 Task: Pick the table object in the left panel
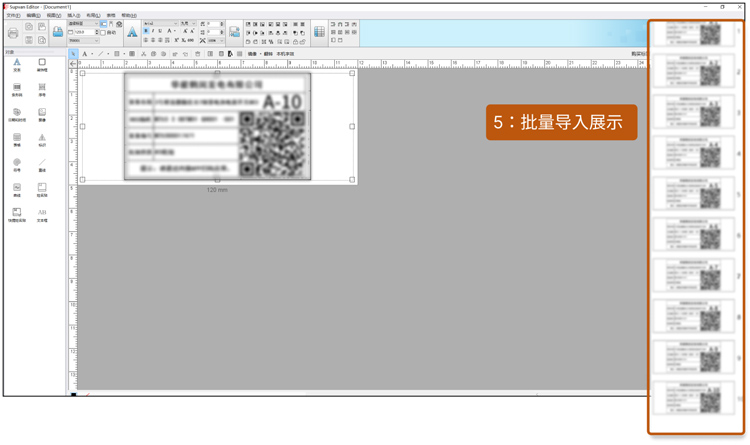[x=17, y=139]
